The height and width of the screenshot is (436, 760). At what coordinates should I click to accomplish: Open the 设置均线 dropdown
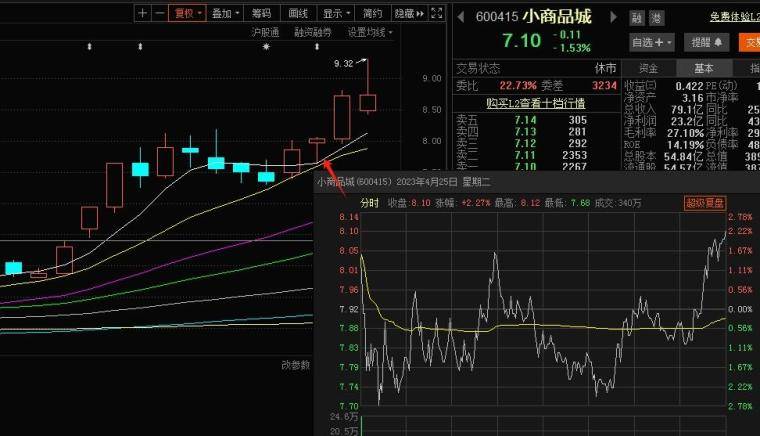370,32
